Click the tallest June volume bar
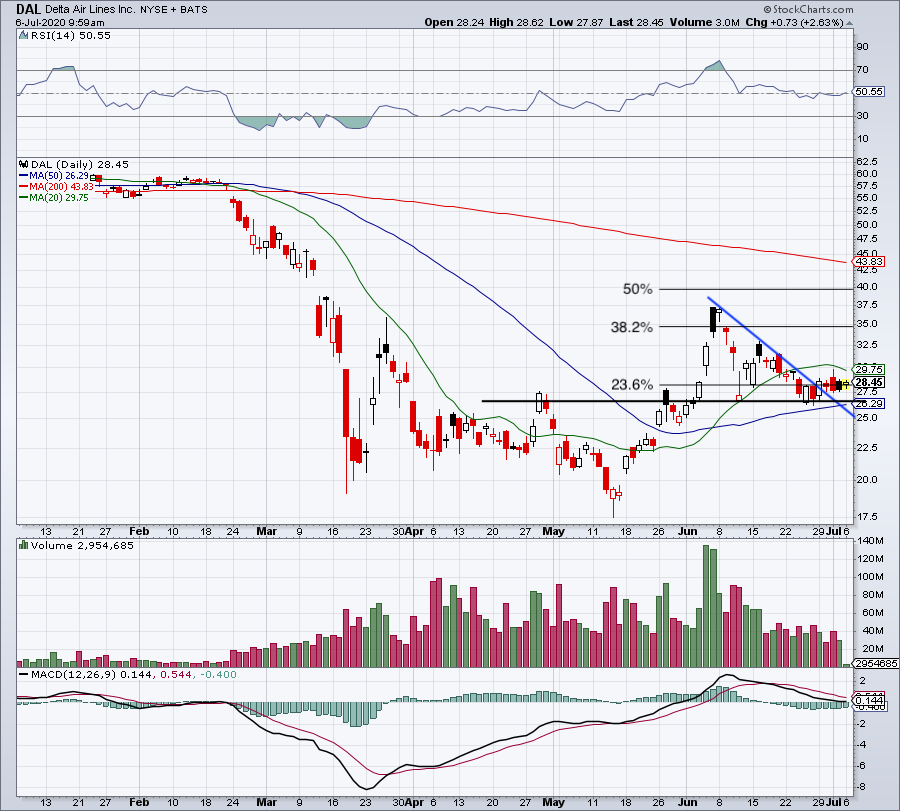This screenshot has height=811, width=900. (x=706, y=606)
